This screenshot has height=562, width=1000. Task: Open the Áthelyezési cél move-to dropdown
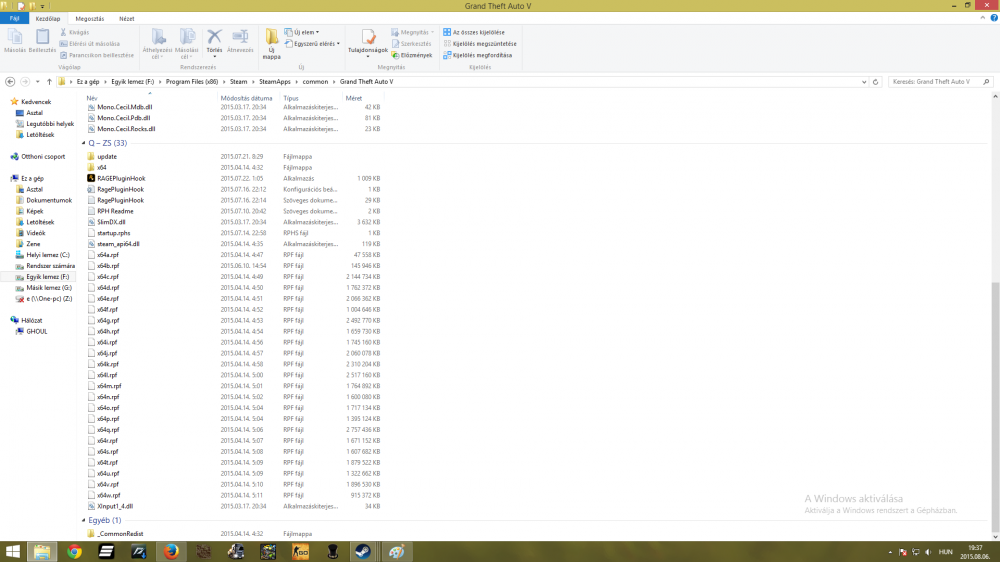tap(157, 44)
